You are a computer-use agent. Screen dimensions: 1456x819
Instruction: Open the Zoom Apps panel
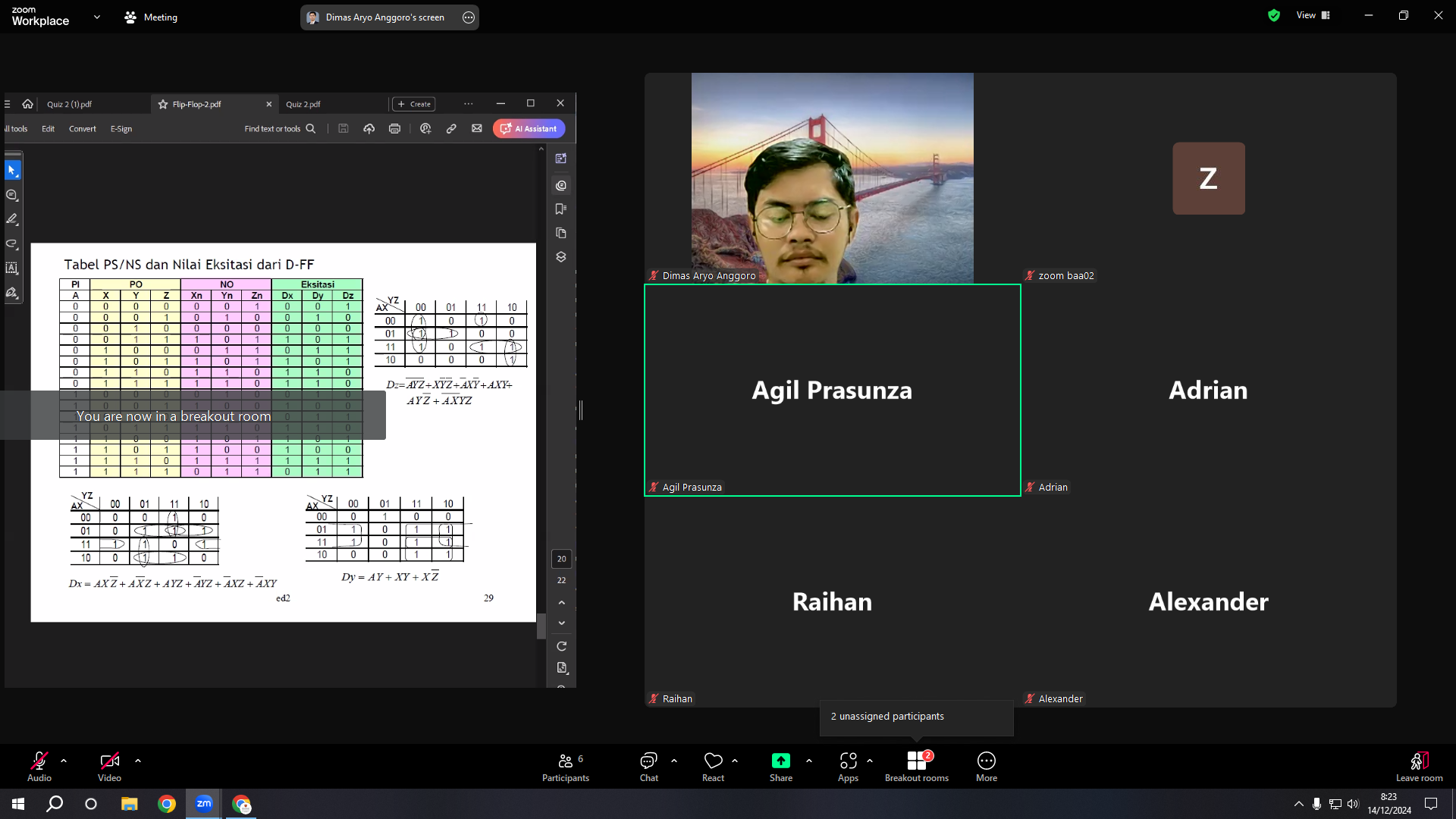tap(849, 767)
